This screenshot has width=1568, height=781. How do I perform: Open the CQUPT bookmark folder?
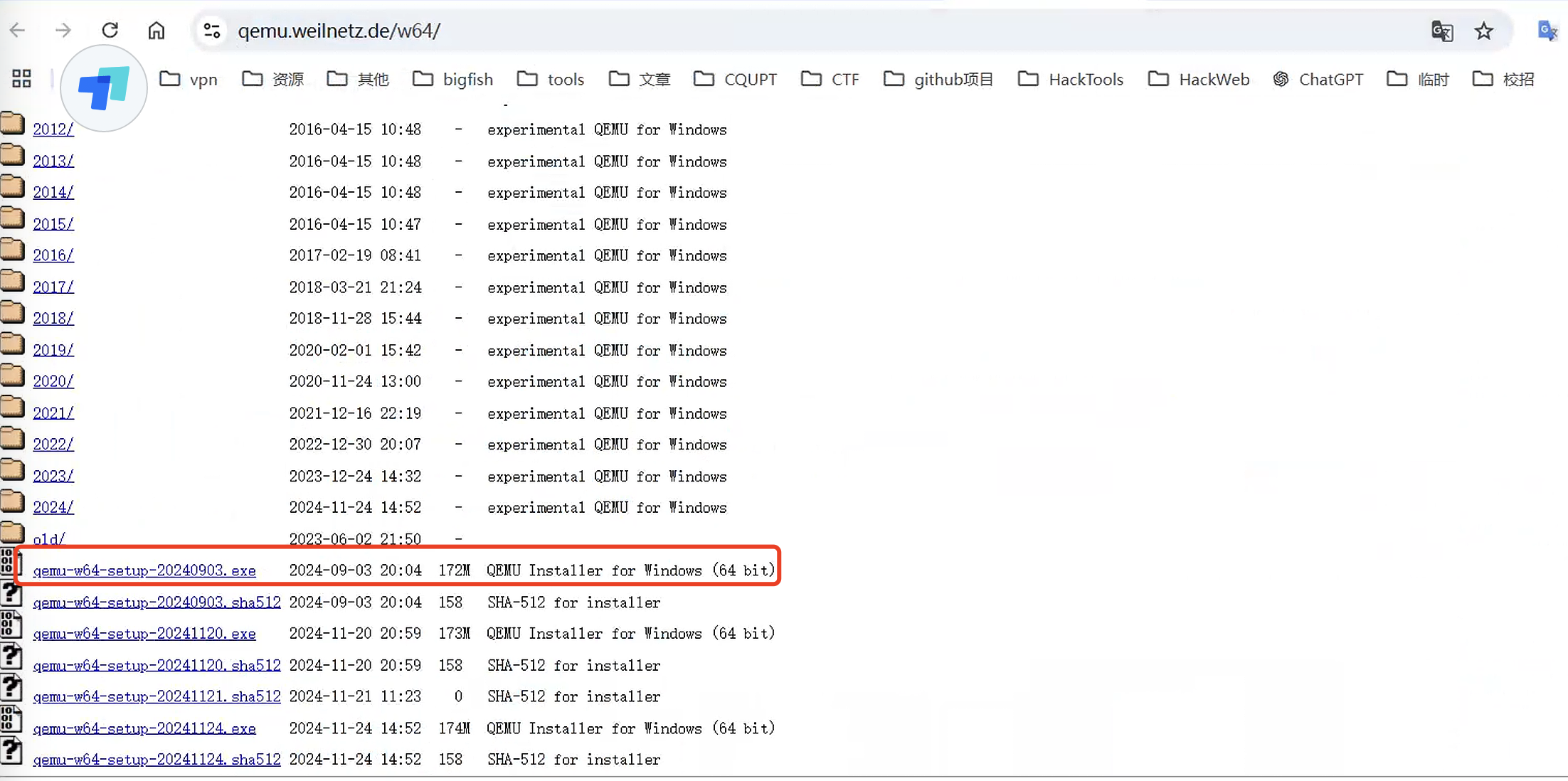tap(735, 79)
